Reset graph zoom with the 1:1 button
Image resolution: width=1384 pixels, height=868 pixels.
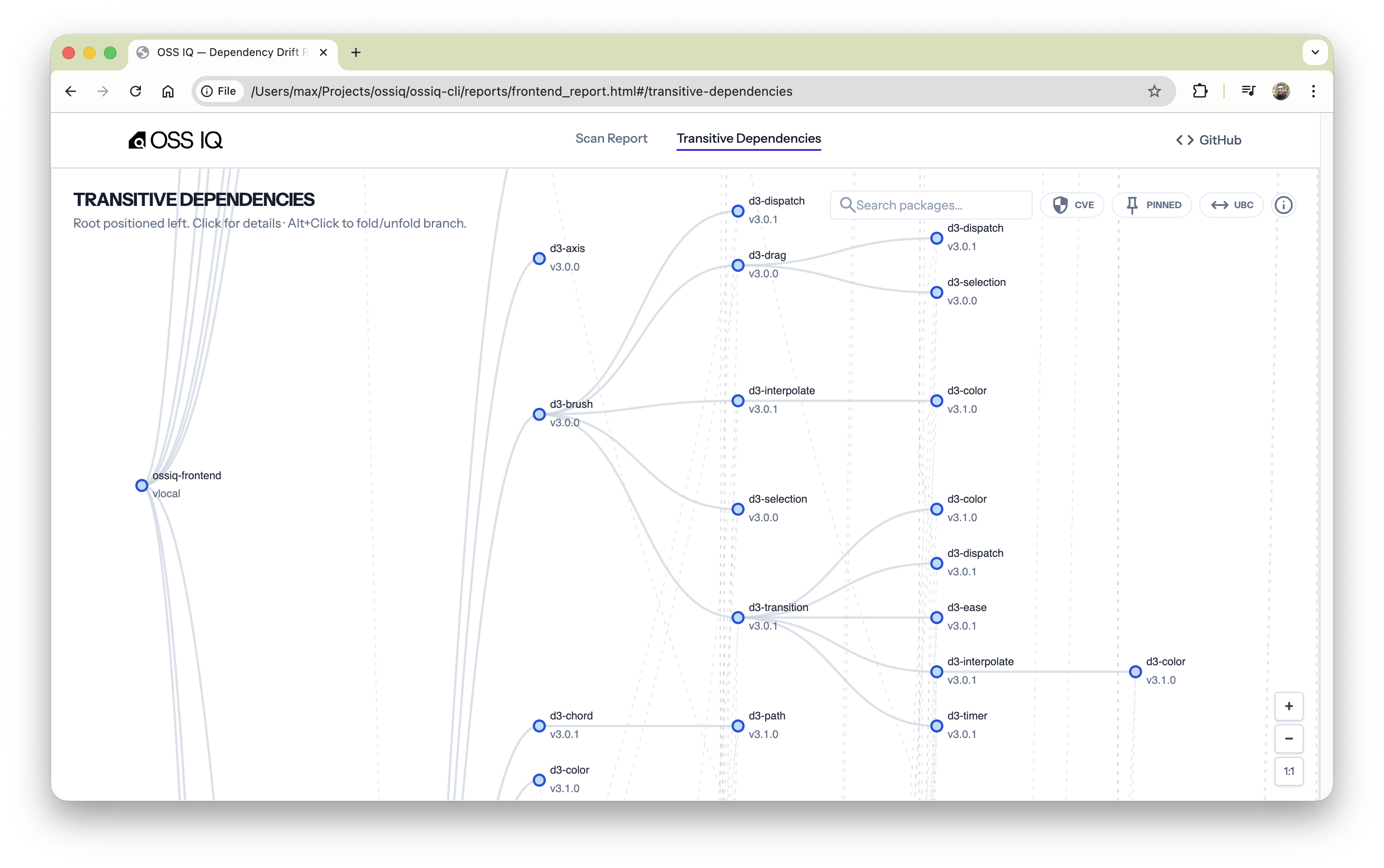pyautogui.click(x=1289, y=771)
